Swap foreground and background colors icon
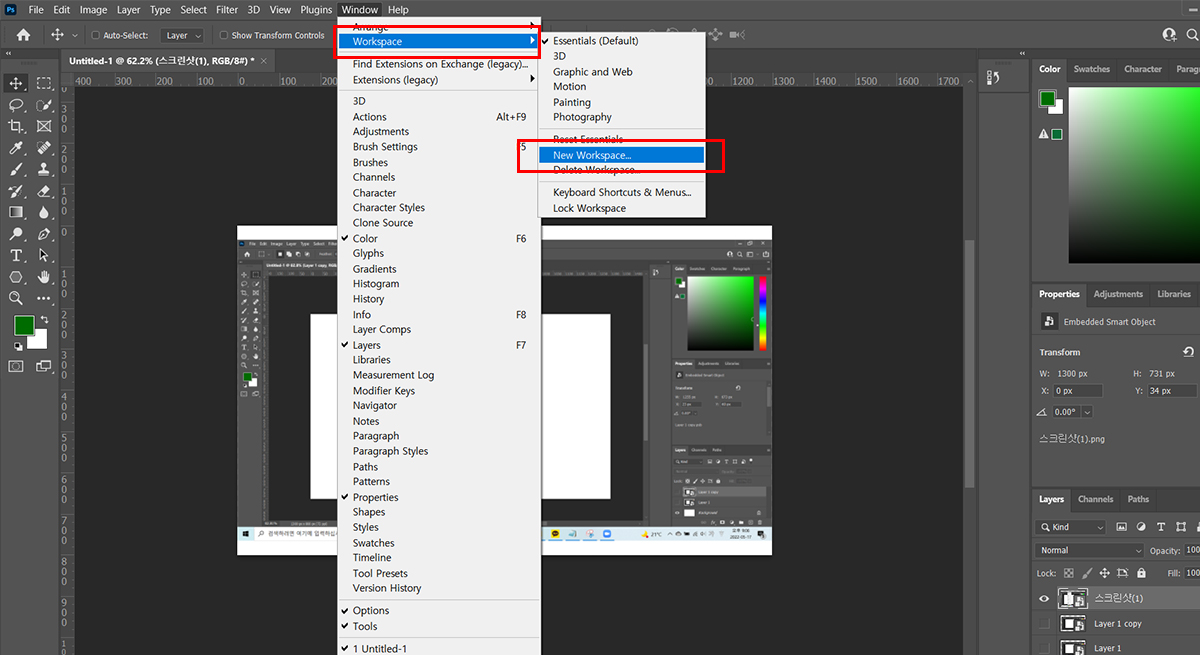 tap(45, 320)
